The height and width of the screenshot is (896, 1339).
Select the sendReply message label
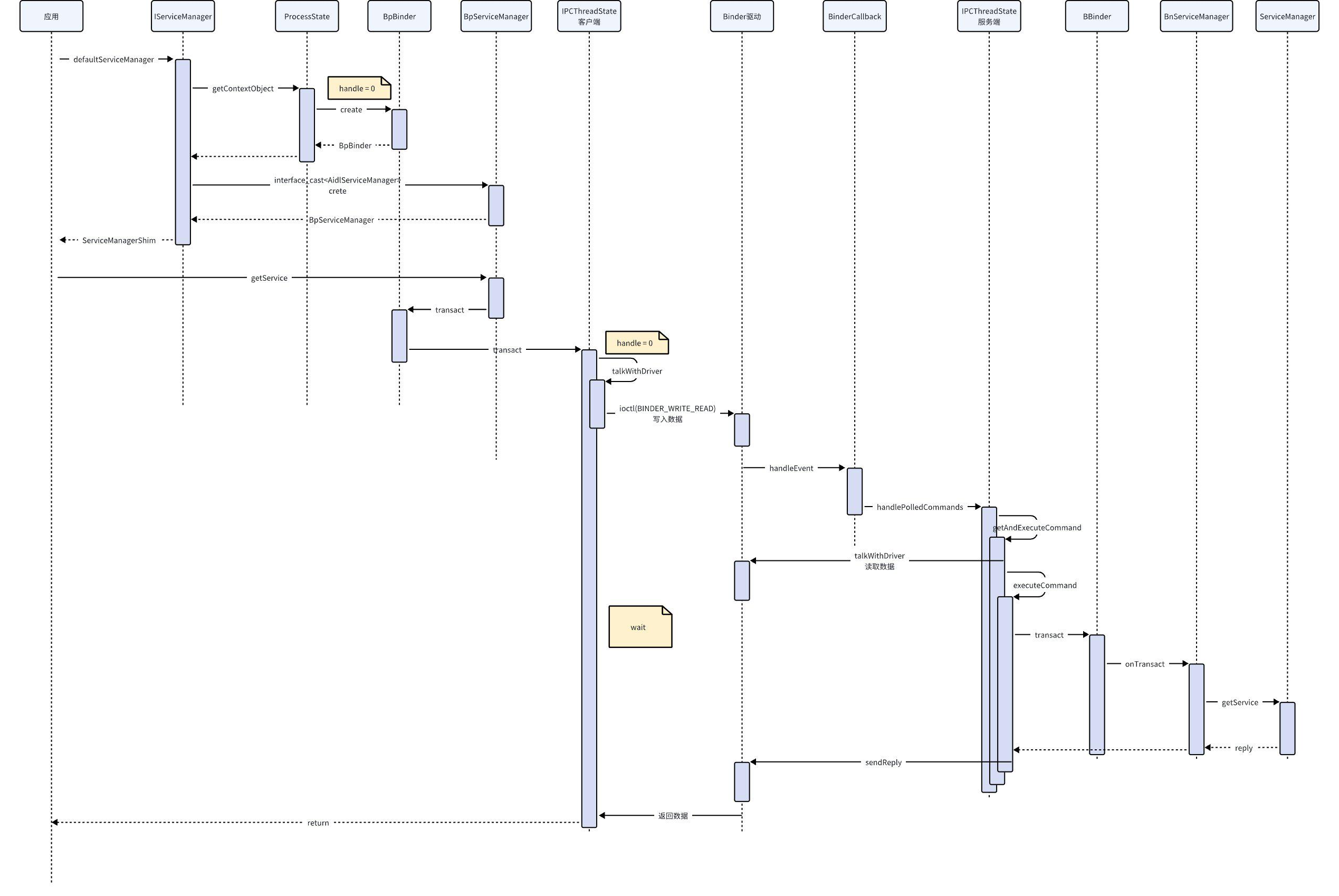pyautogui.click(x=883, y=762)
